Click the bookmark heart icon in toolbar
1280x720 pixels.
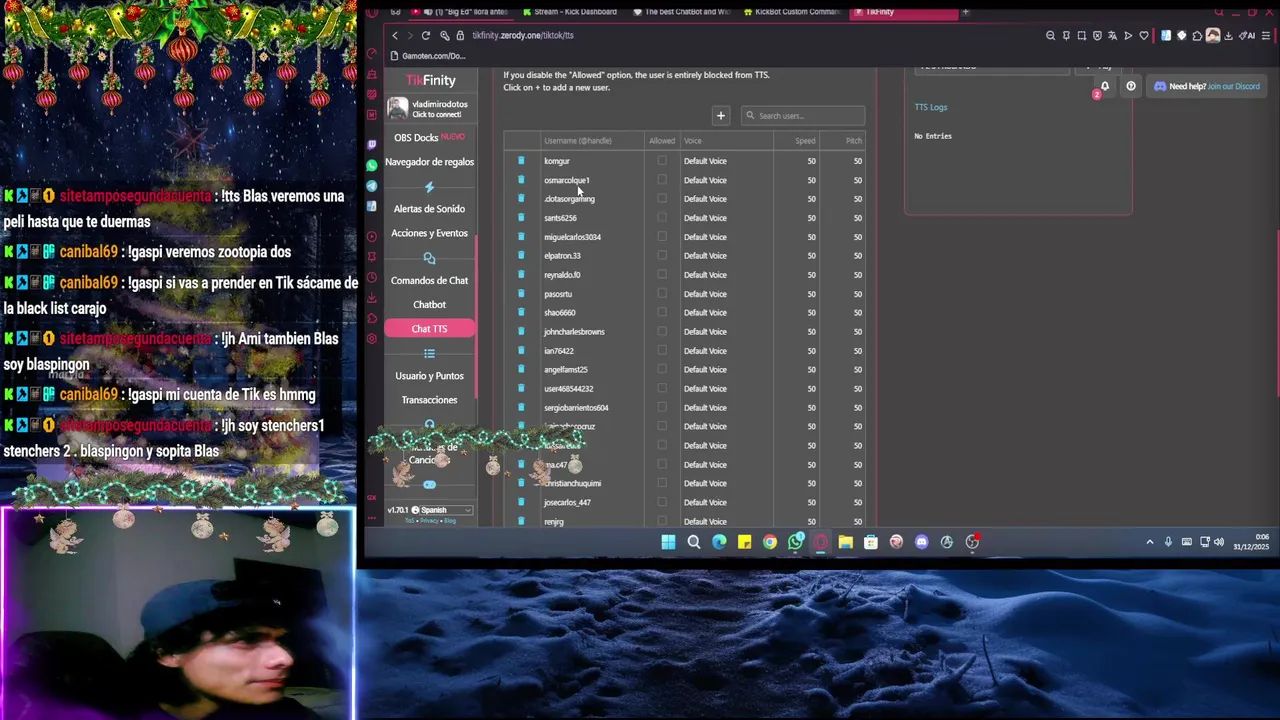pyautogui.click(x=1144, y=36)
